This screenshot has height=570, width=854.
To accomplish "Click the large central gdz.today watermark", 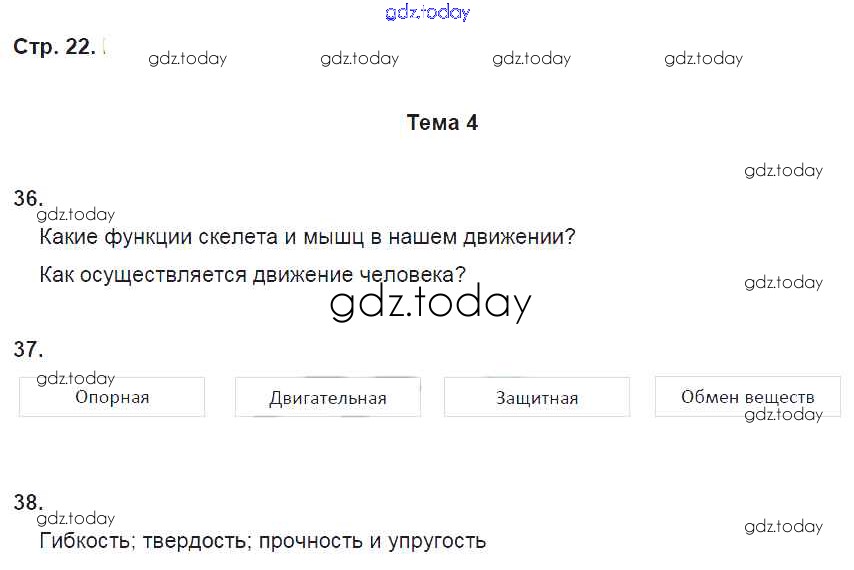I will [430, 303].
